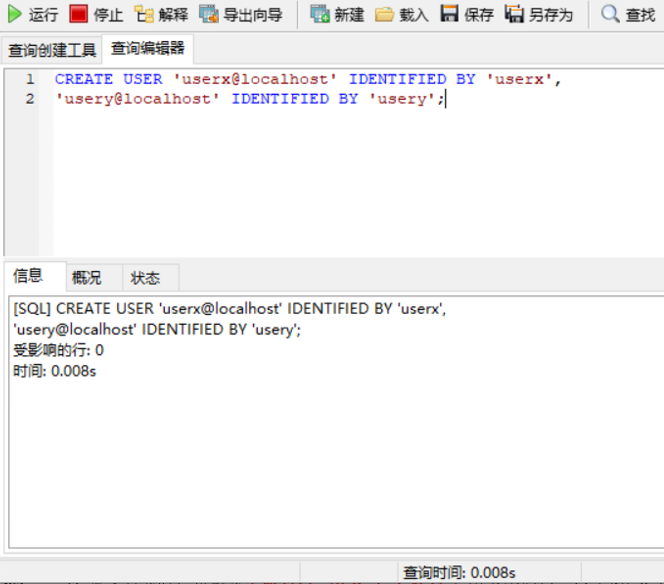Click editor line number 2
664x584 pixels.
tap(30, 99)
